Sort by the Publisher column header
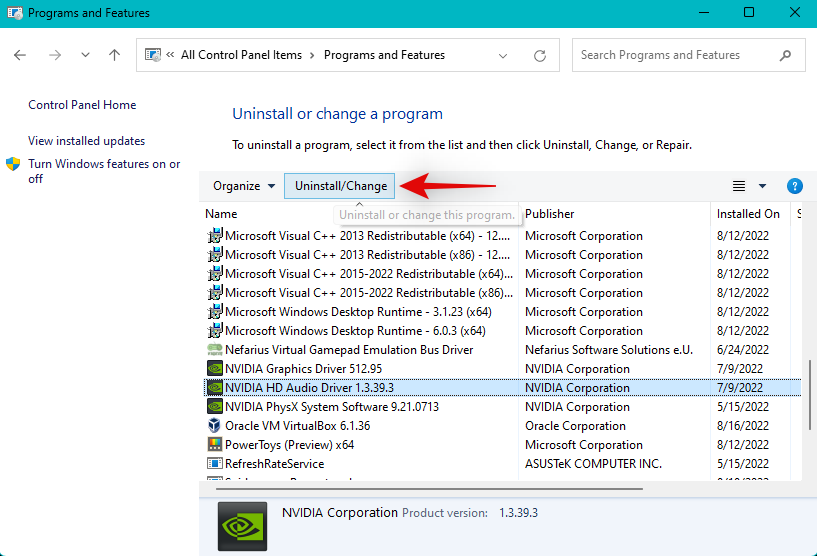Screen dimensions: 817x556 click(549, 214)
